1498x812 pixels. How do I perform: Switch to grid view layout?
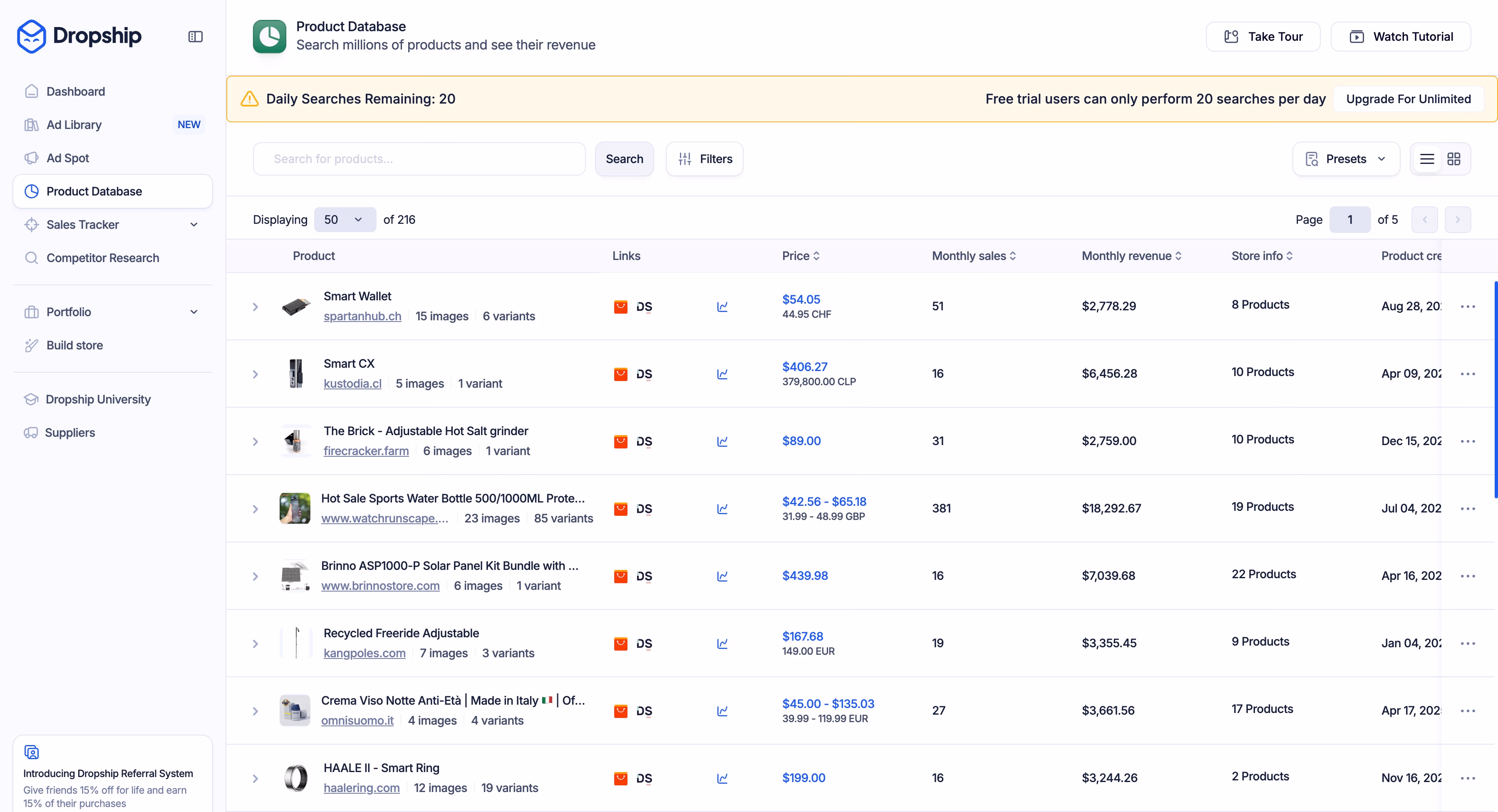point(1454,158)
